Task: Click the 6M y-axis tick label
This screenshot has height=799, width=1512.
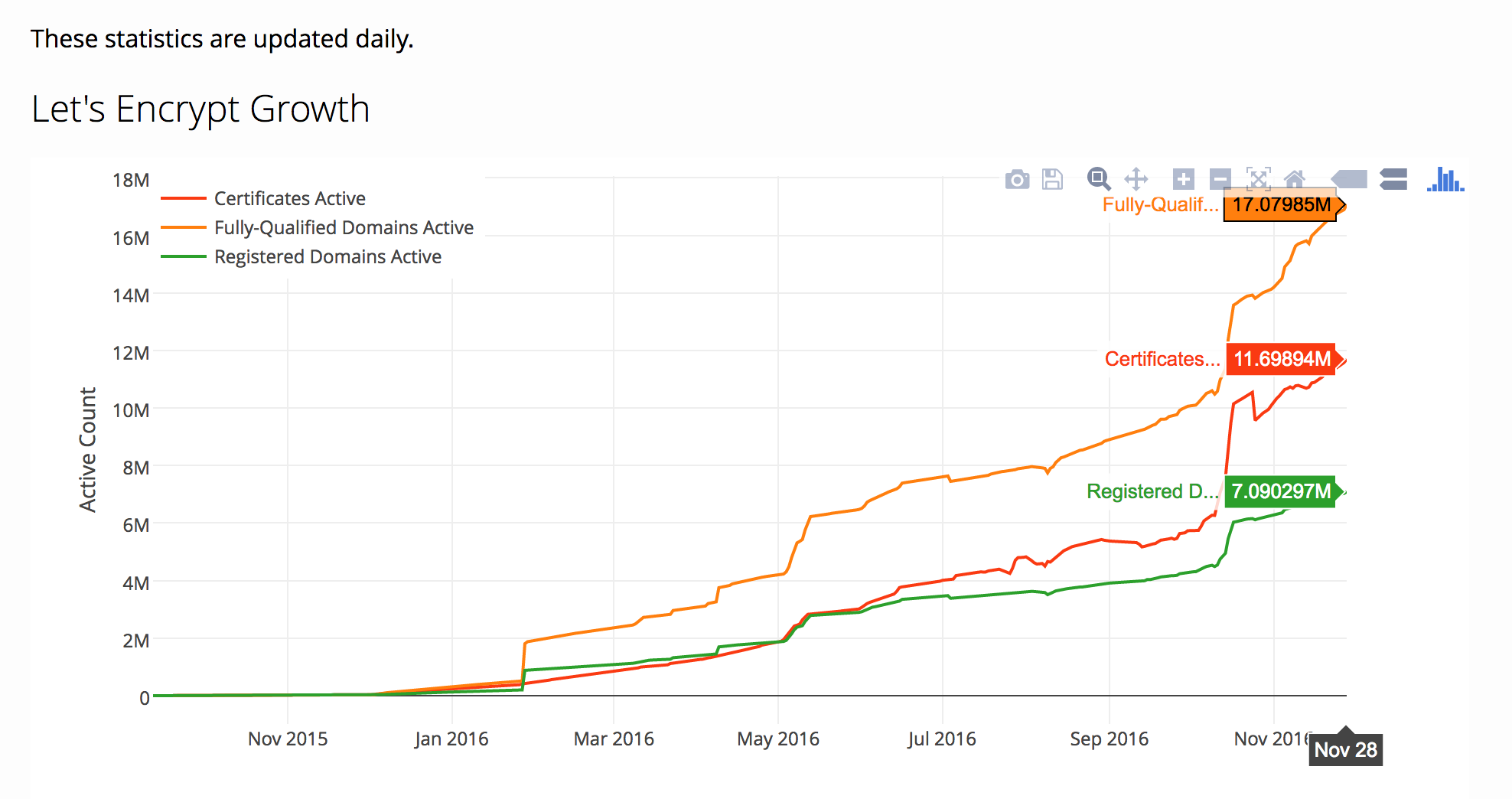Action: point(136,525)
